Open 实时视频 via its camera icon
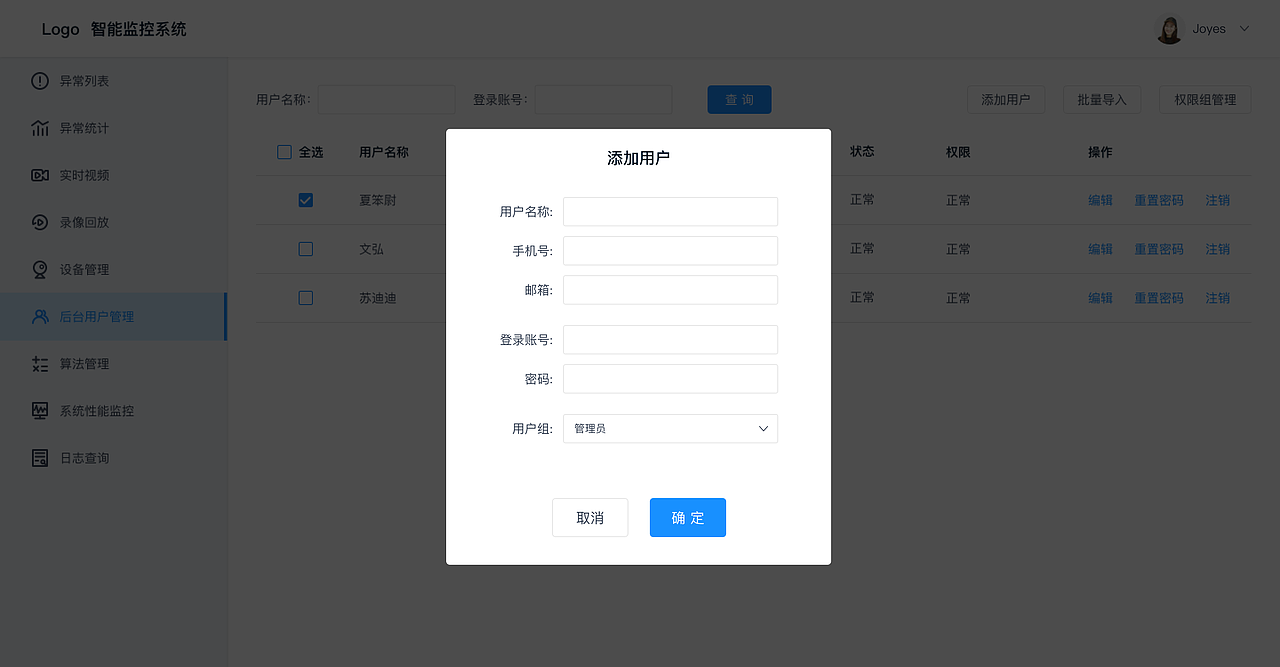1280x667 pixels. (x=38, y=174)
